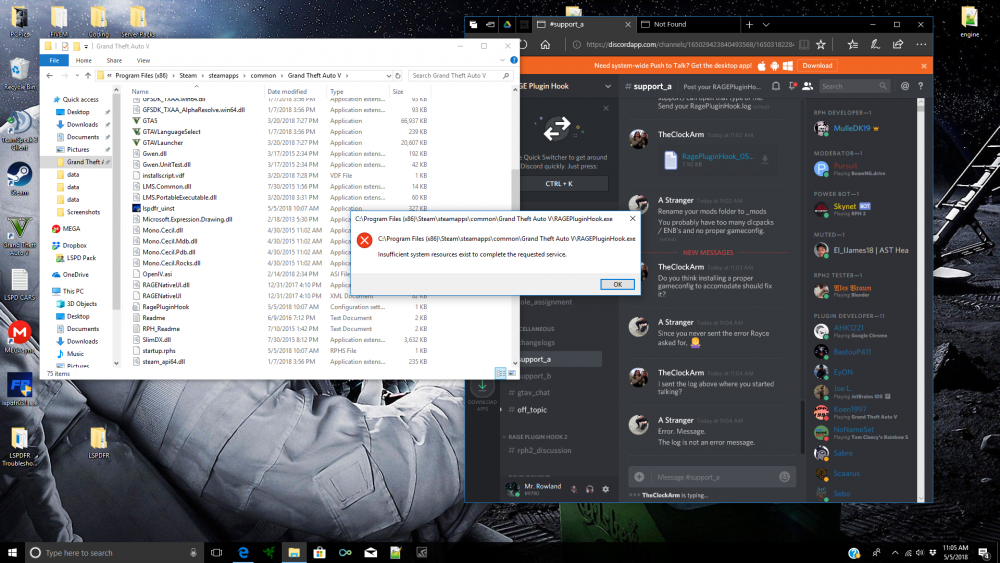Select the startup.rphs file
1000x563 pixels.
tap(159, 351)
